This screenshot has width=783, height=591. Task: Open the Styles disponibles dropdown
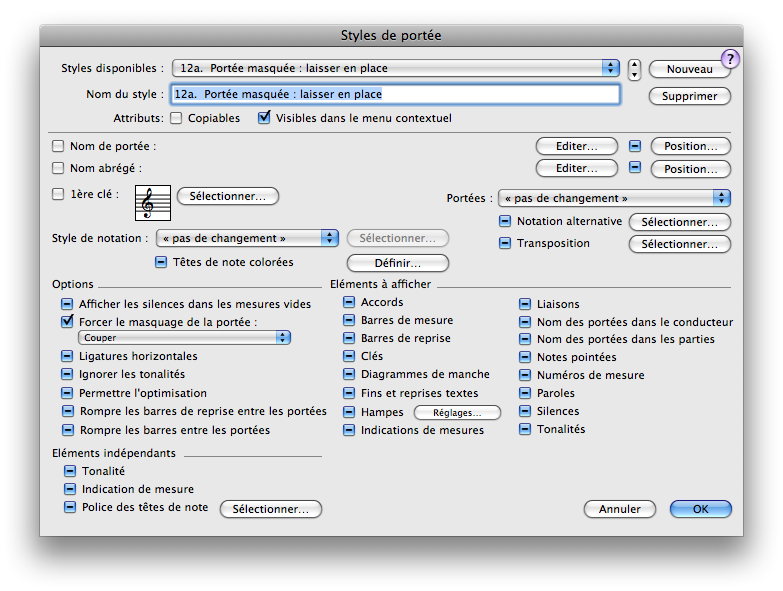396,68
